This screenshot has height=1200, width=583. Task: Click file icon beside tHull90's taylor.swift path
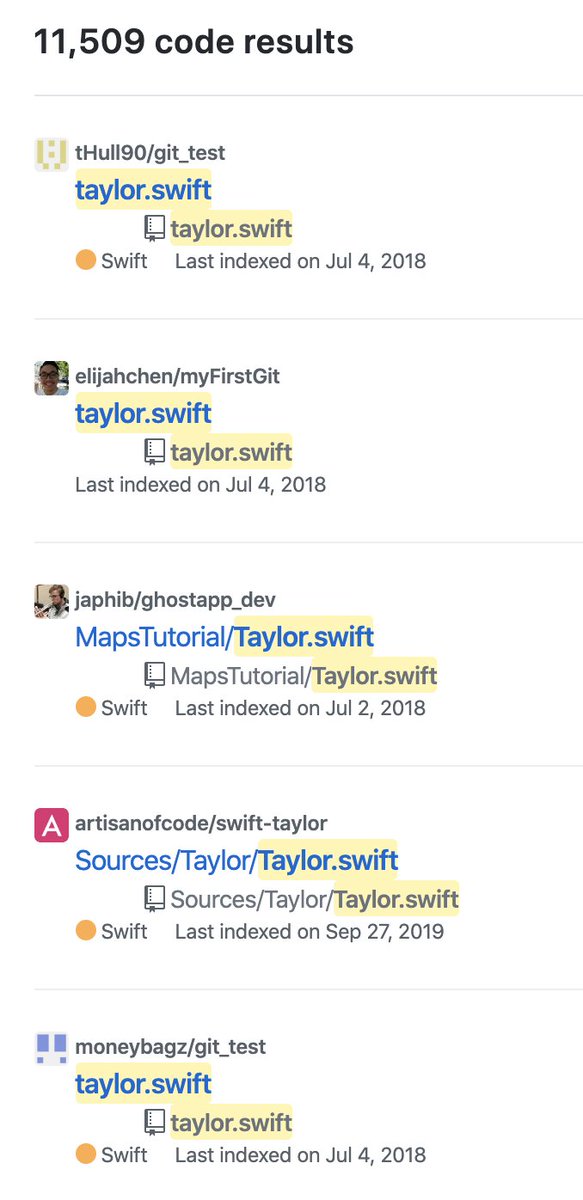point(154,230)
